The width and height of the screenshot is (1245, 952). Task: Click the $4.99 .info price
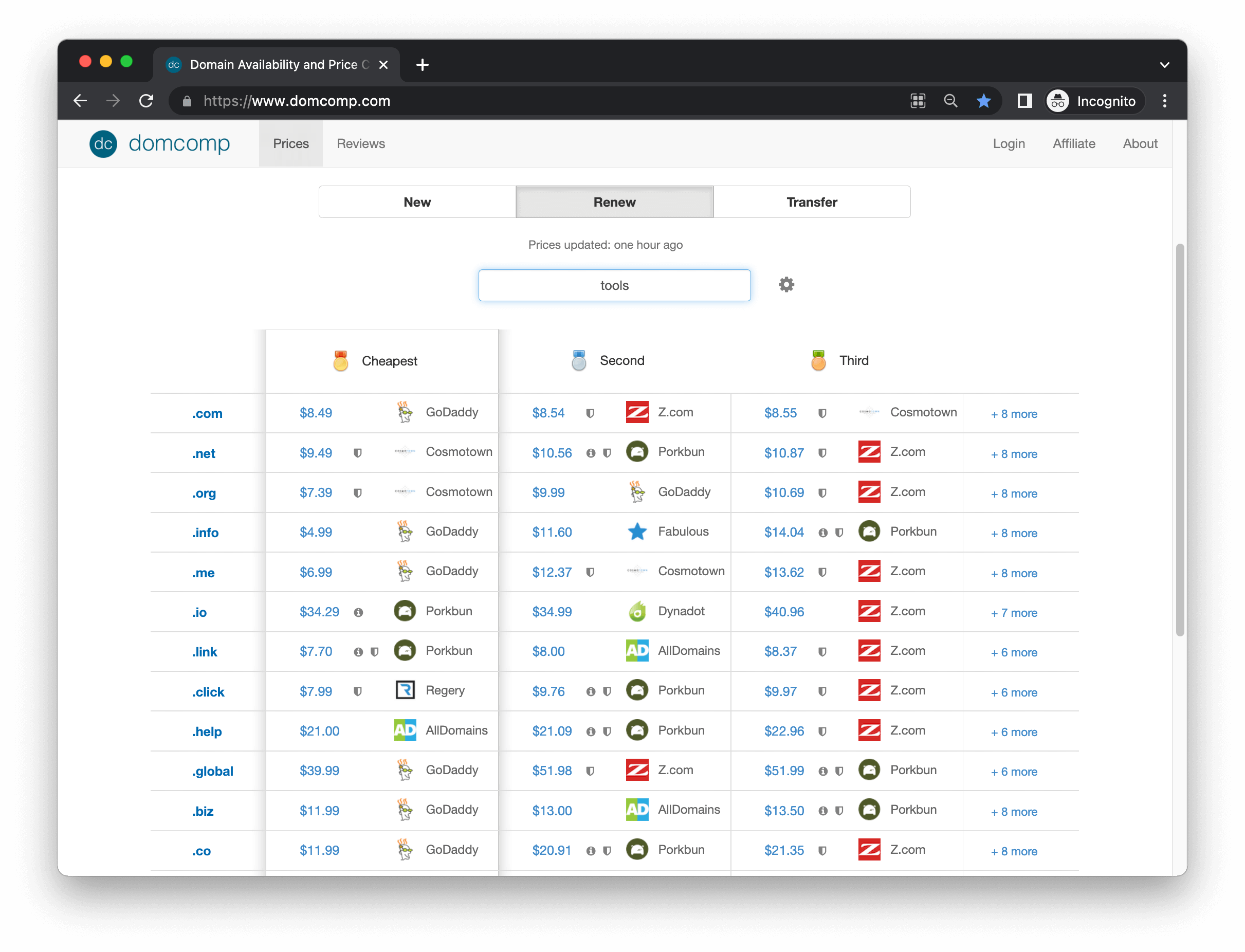[x=316, y=532]
